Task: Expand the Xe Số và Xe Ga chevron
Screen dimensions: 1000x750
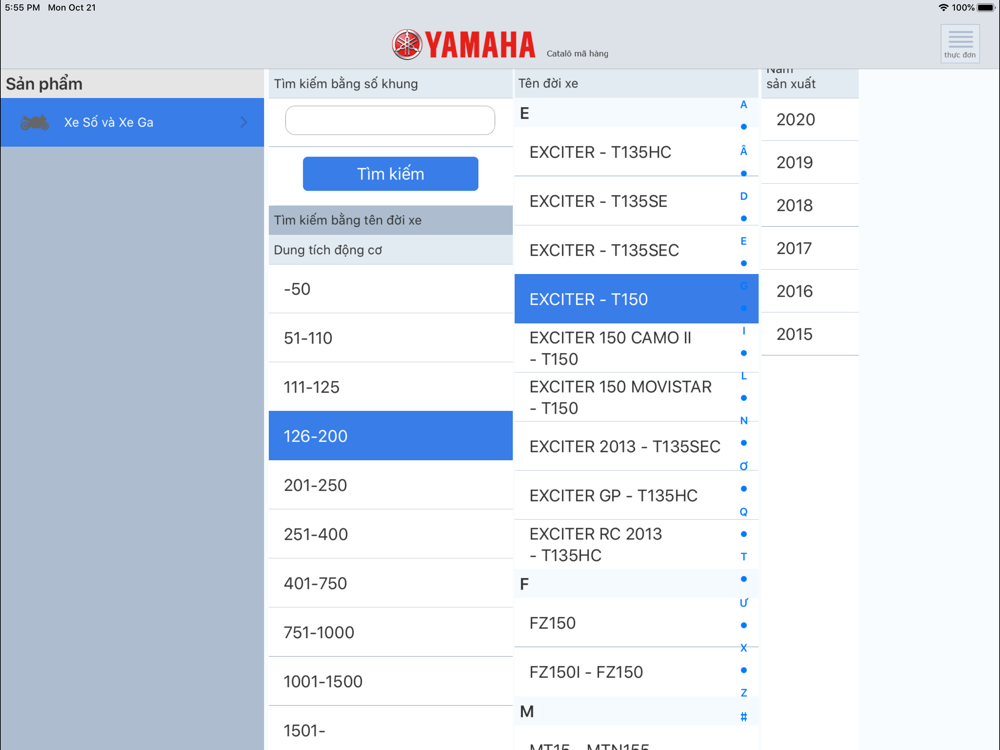Action: pos(243,123)
